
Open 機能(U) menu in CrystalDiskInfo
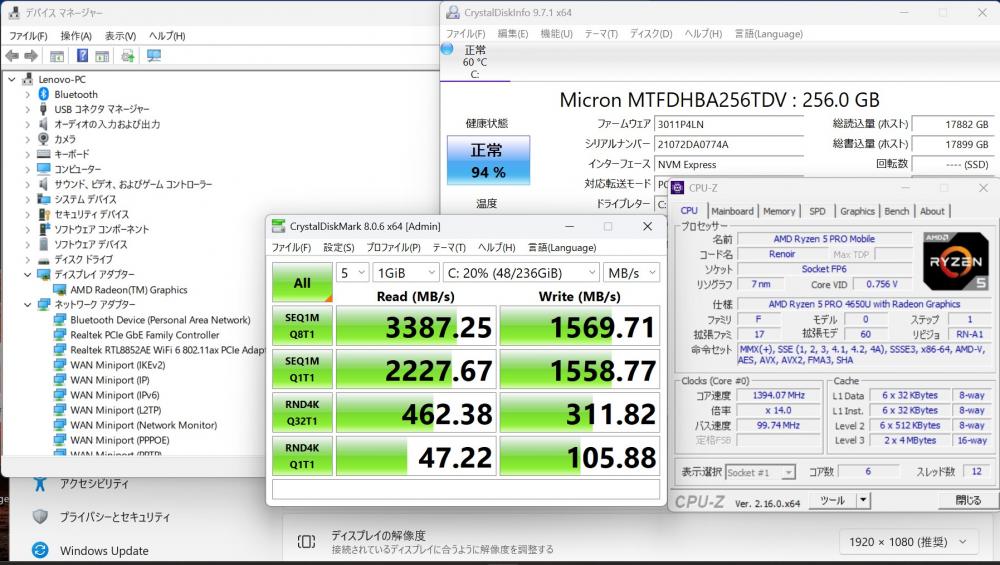(x=556, y=33)
